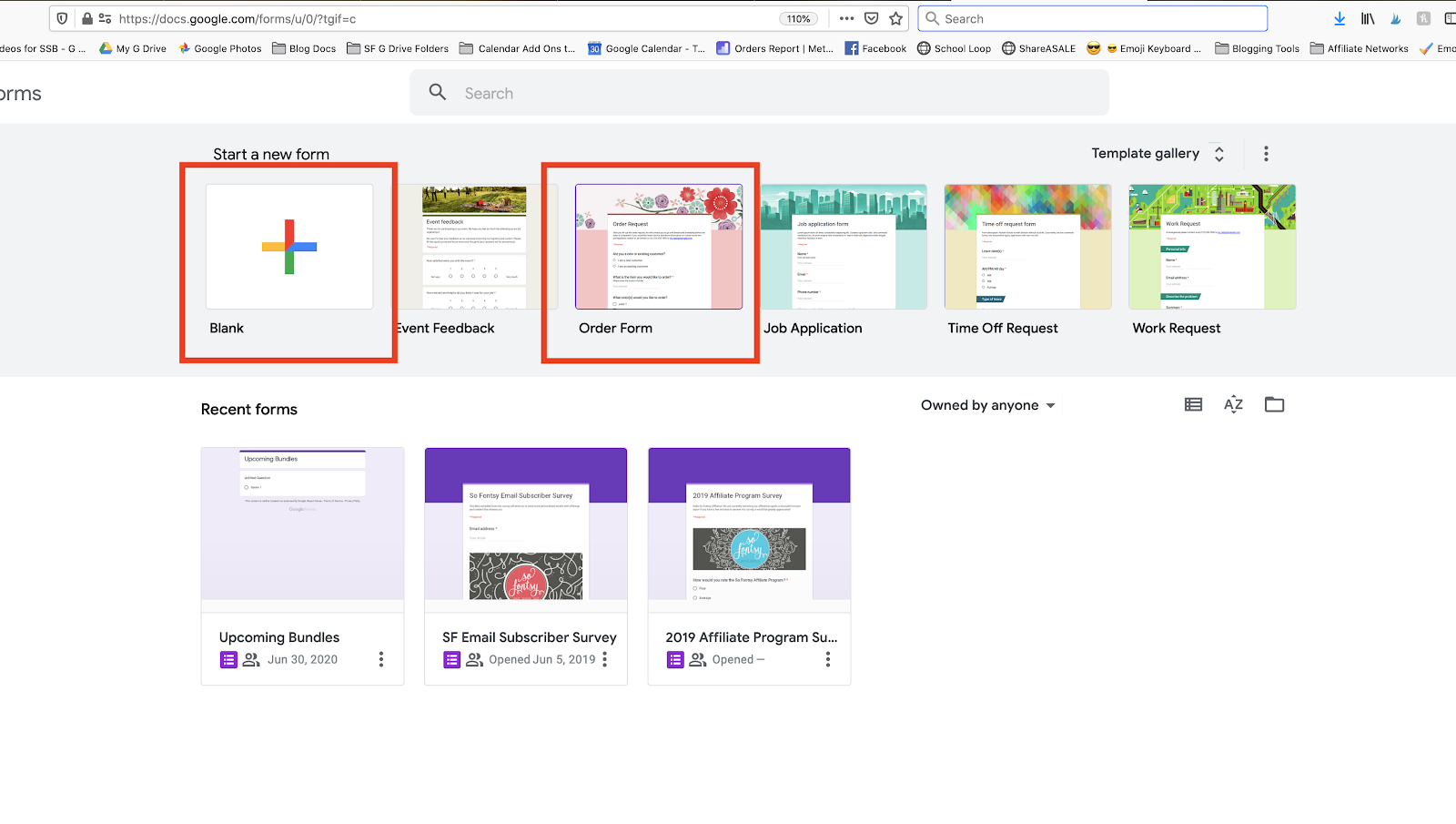Open the AZ sort options icon

click(x=1233, y=404)
